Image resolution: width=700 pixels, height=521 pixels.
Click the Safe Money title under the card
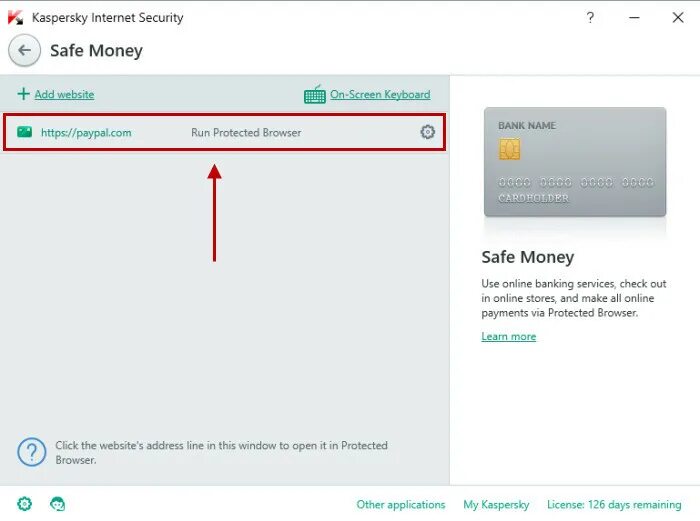pos(528,257)
